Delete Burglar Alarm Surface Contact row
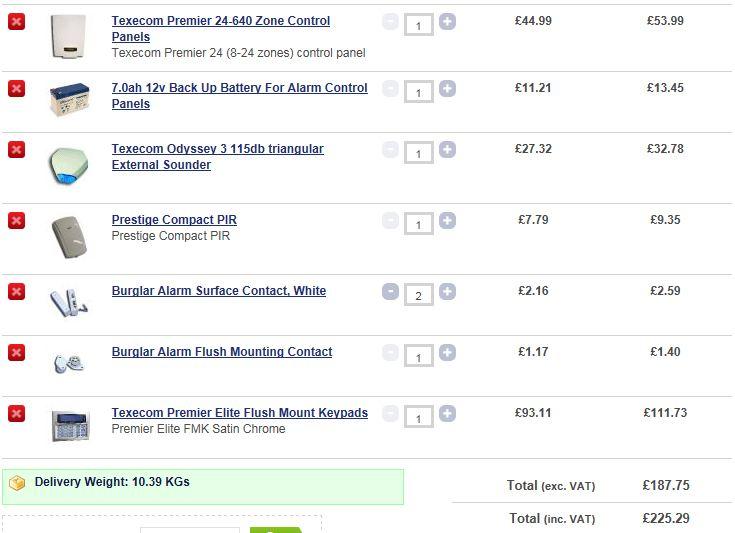Image resolution: width=735 pixels, height=533 pixels. [x=16, y=291]
